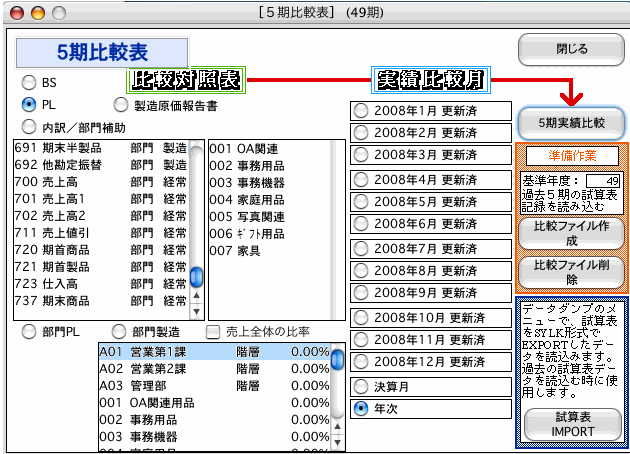Select the BS radio button
Viewport: 630px width, 454px height.
[x=29, y=82]
